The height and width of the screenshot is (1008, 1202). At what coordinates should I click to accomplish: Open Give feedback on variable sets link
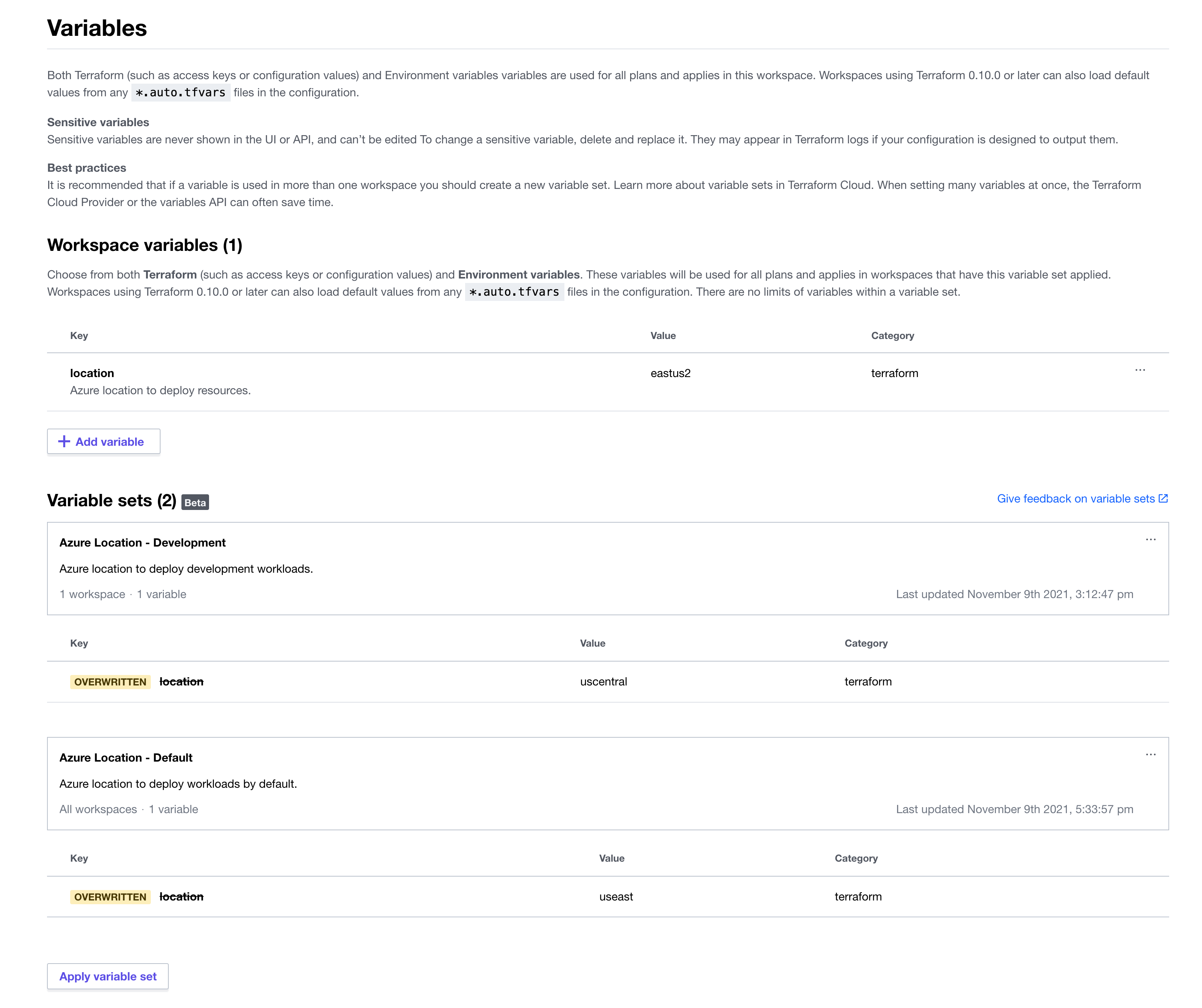(1075, 498)
